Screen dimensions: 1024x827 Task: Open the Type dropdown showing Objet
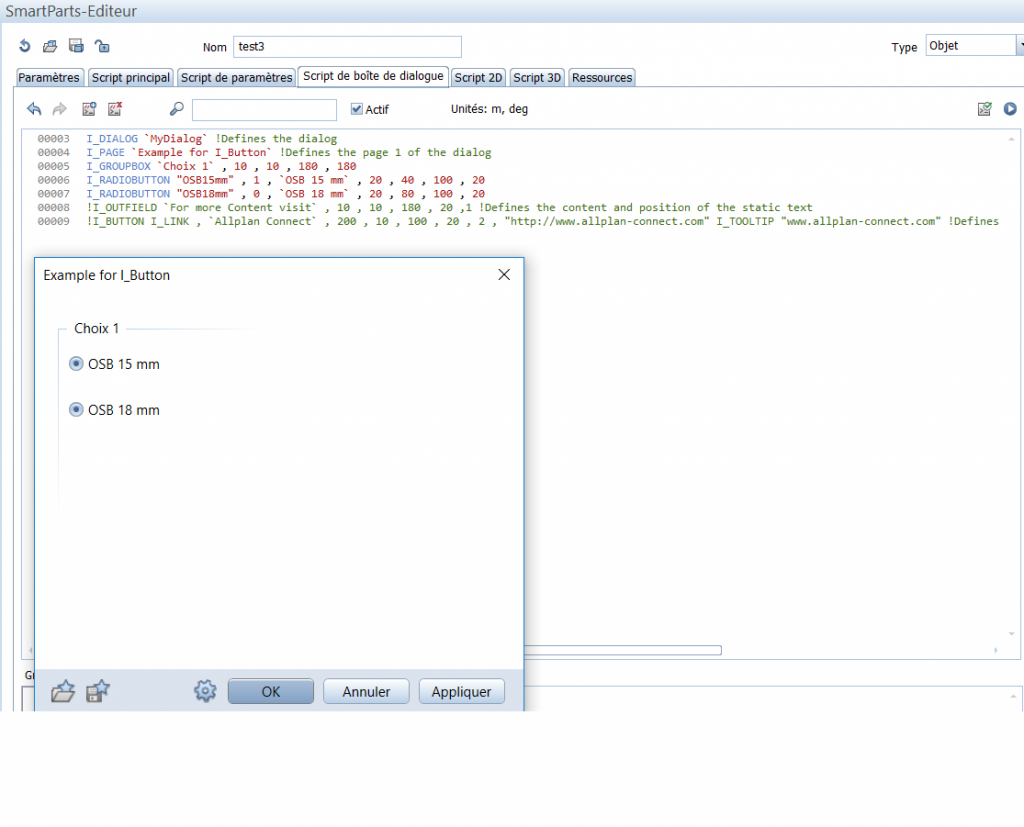[973, 45]
